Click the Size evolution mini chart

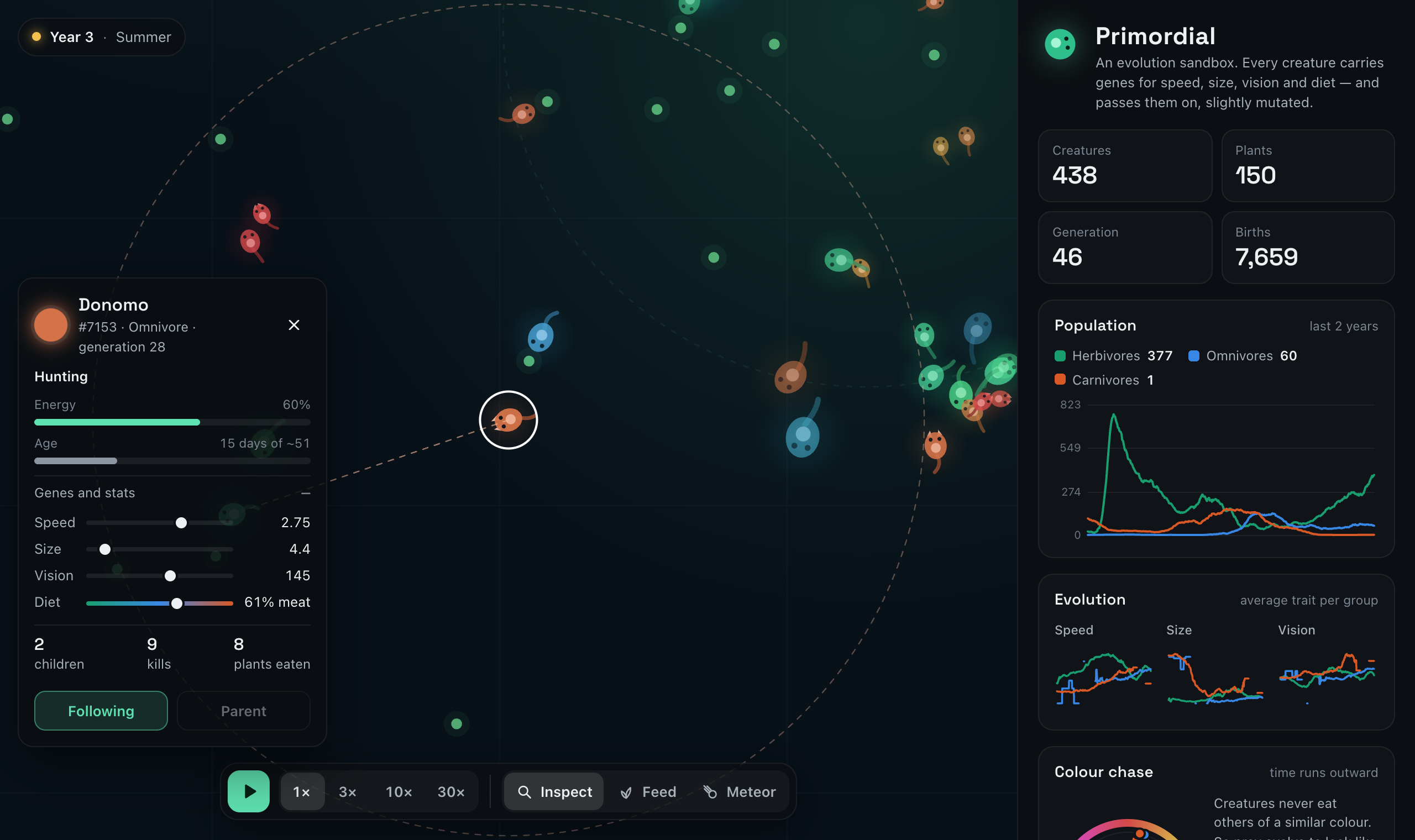[1215, 678]
